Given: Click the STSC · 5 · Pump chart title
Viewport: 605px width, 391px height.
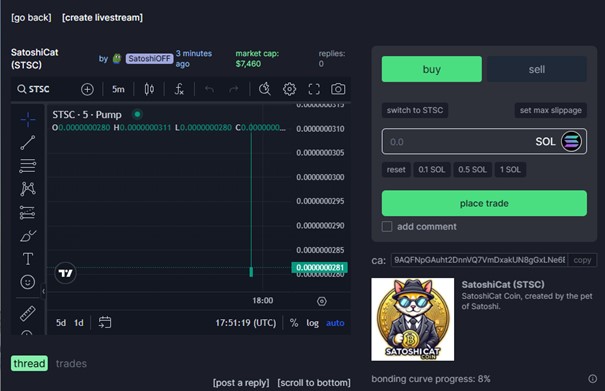Looking at the screenshot, I should (x=87, y=115).
